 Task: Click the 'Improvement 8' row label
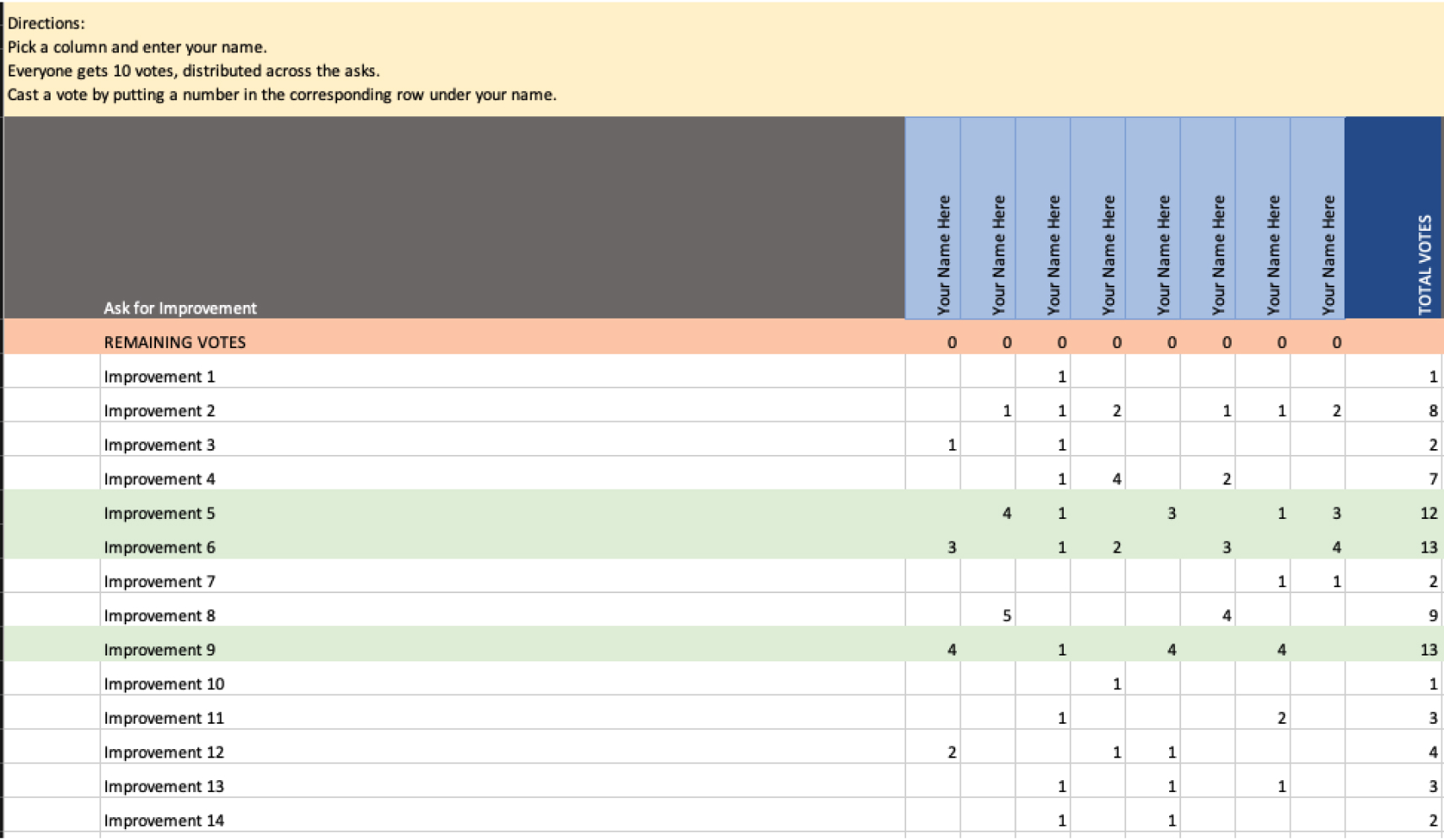click(x=159, y=616)
